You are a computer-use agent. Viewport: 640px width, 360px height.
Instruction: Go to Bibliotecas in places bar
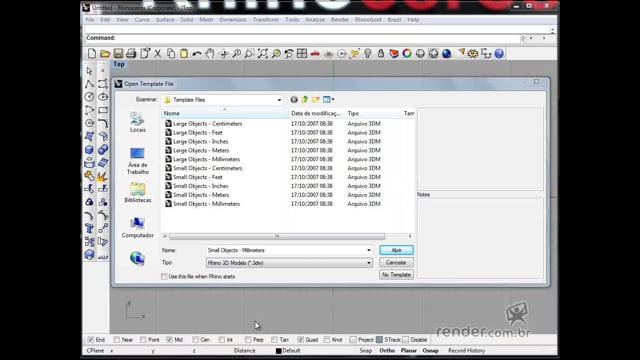(x=138, y=193)
